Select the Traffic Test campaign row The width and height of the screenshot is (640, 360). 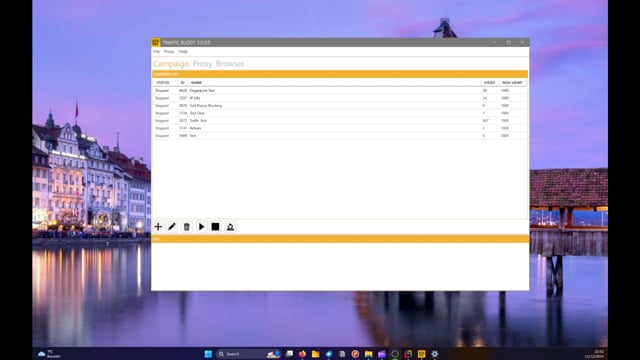pyautogui.click(x=340, y=121)
